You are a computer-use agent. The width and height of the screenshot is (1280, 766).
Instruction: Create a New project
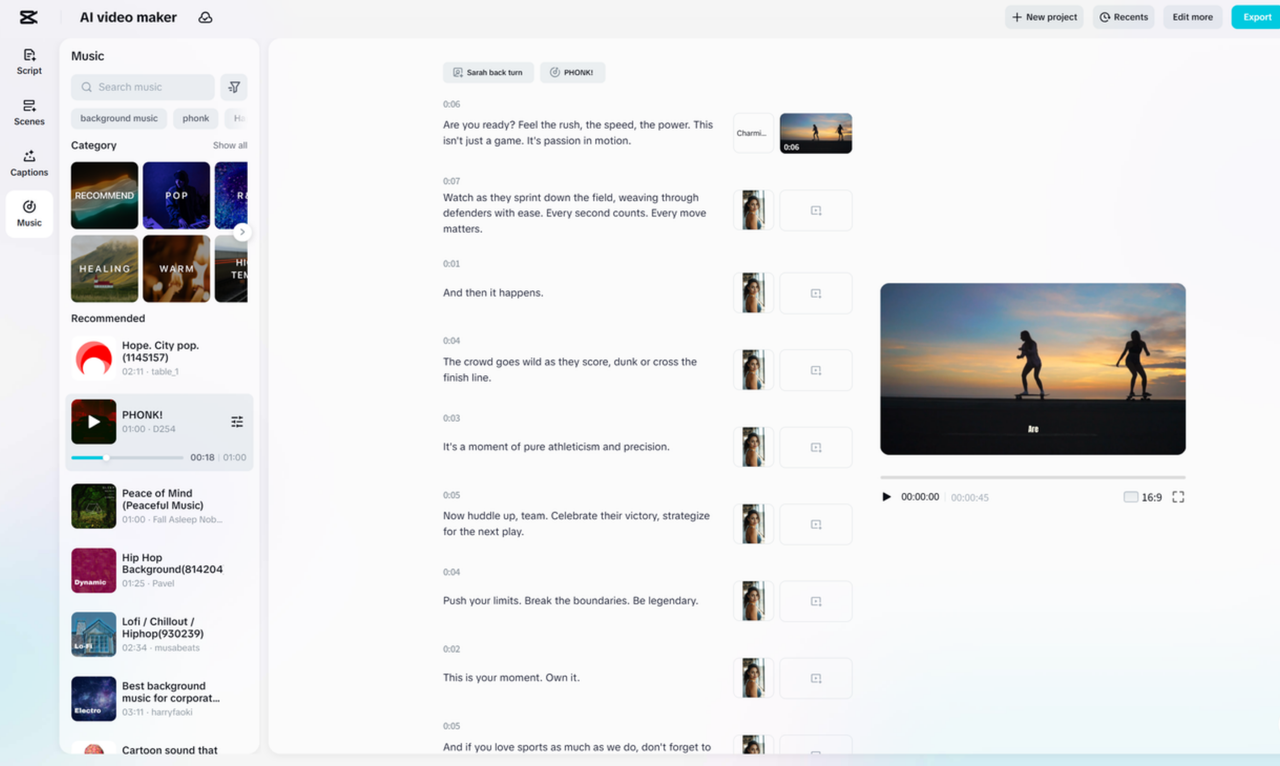1043,16
